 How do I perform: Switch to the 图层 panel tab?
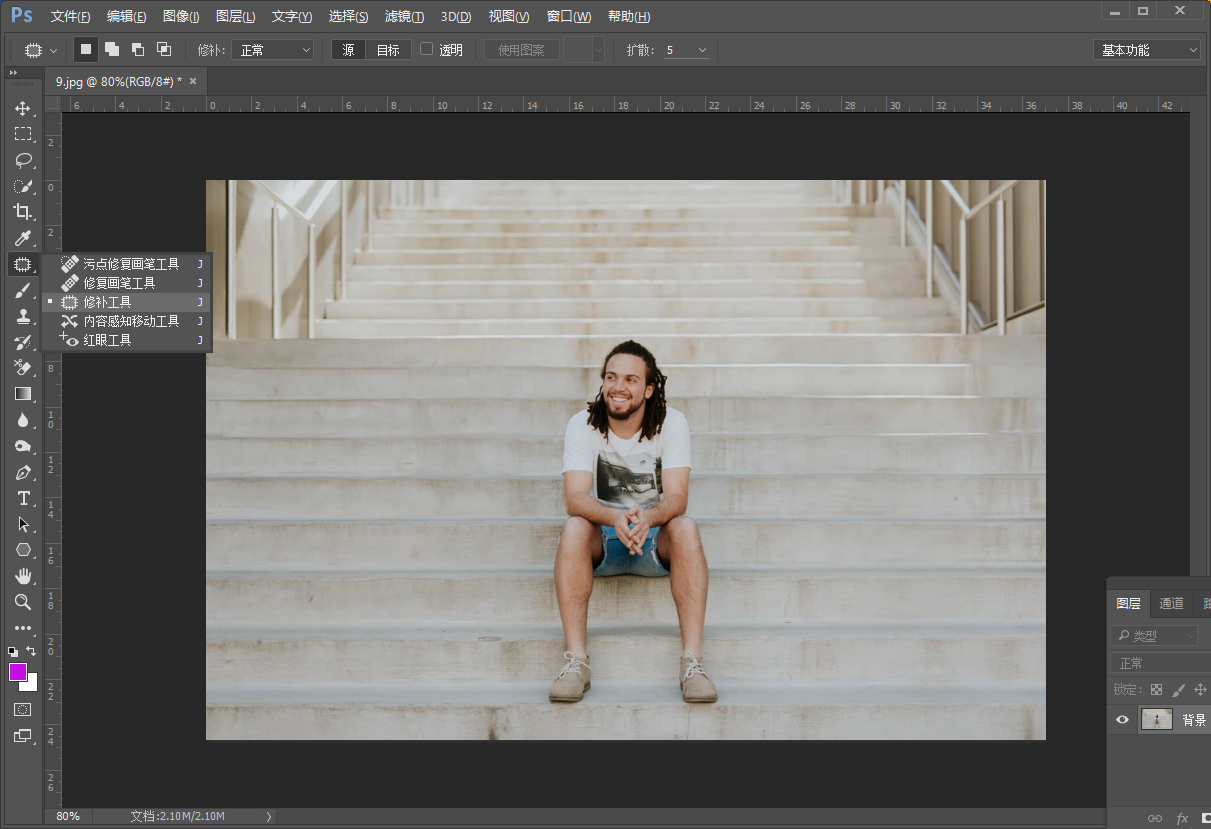(x=1129, y=603)
